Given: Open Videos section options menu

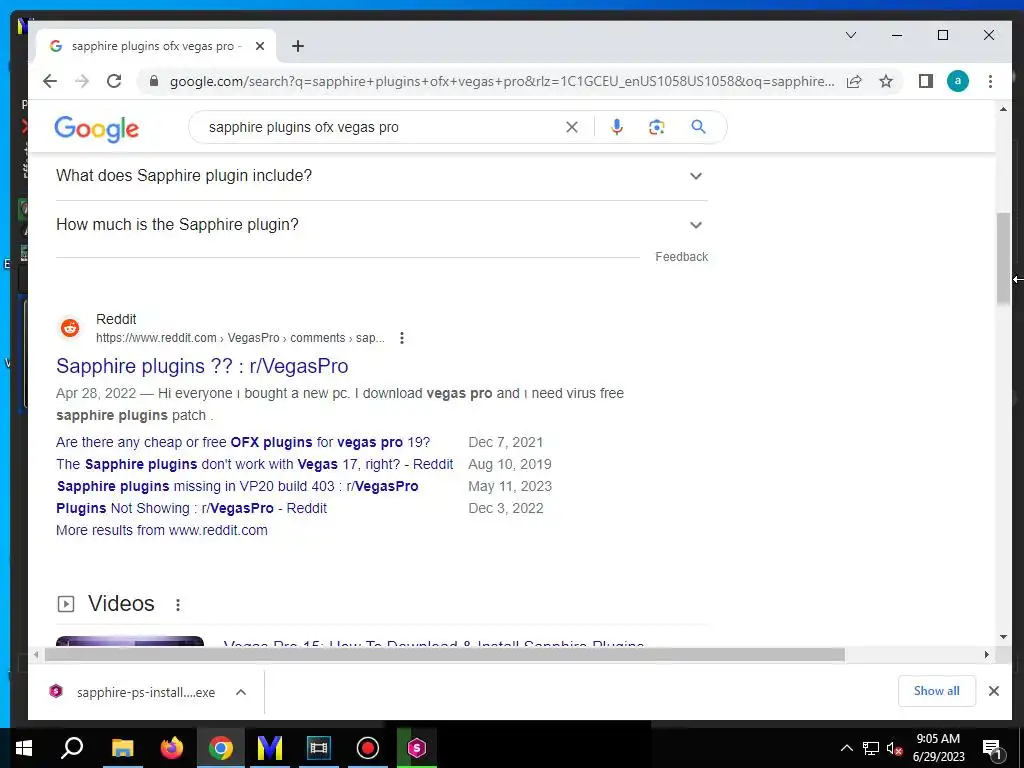Looking at the screenshot, I should click(178, 605).
